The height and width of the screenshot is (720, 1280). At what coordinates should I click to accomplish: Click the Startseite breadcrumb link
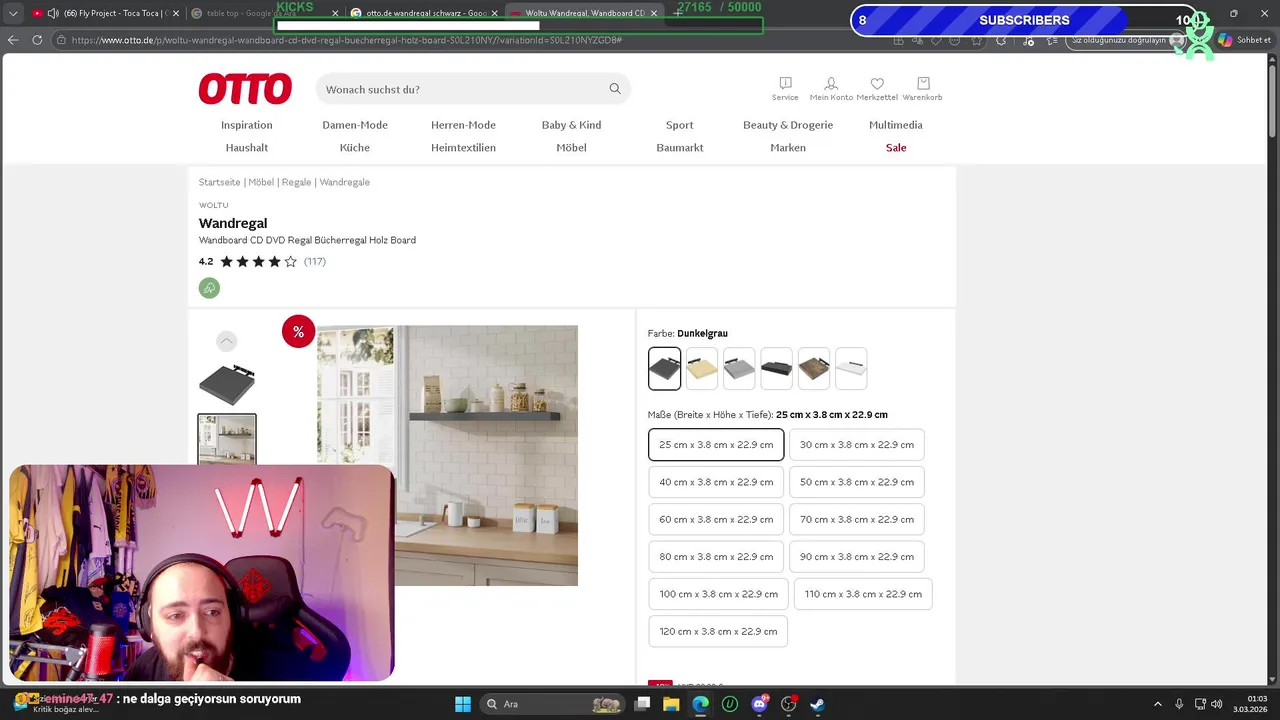[219, 182]
